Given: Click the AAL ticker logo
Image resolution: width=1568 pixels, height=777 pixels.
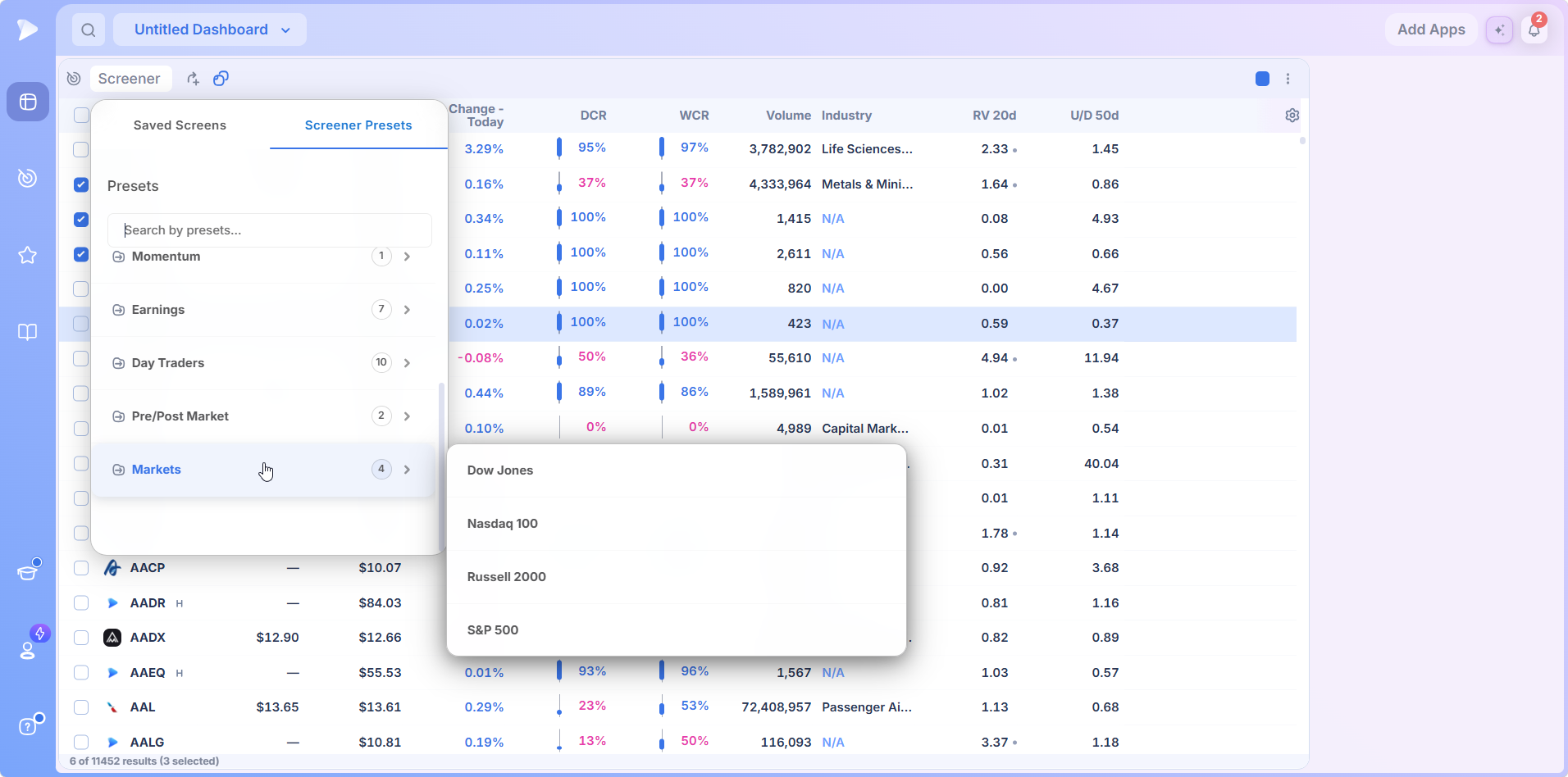Looking at the screenshot, I should coord(112,707).
